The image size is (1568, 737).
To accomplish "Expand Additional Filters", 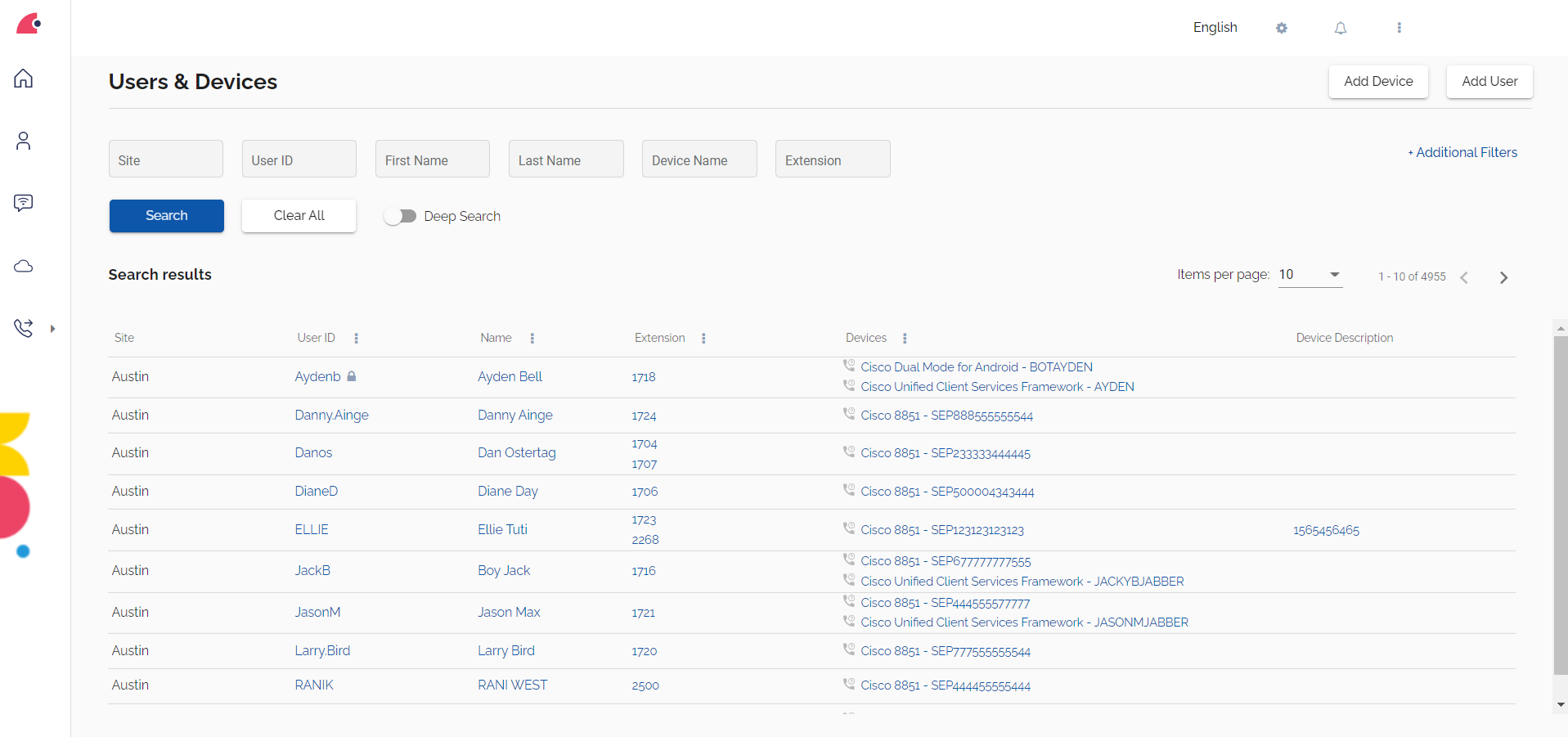I will (1462, 152).
